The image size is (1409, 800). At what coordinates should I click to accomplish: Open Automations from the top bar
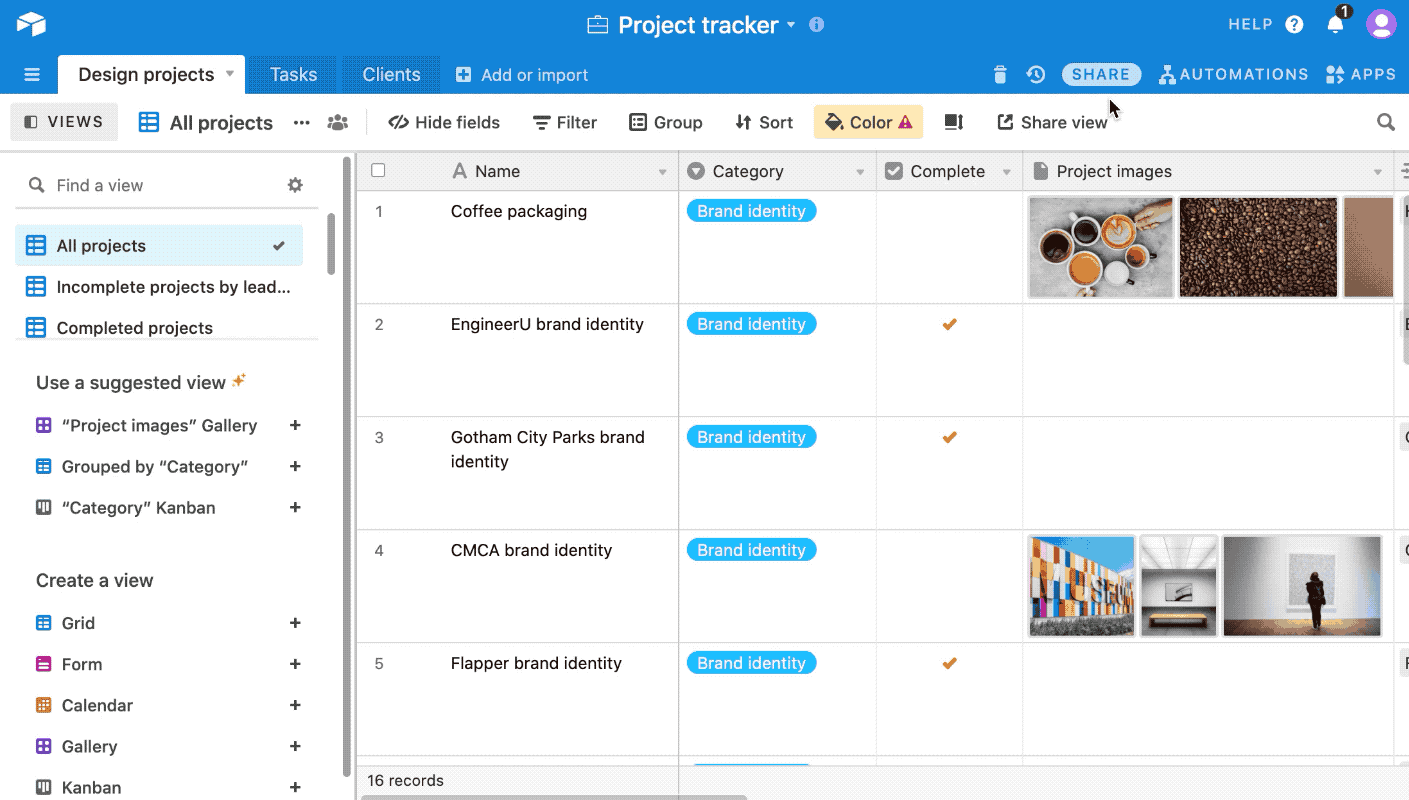point(1233,74)
